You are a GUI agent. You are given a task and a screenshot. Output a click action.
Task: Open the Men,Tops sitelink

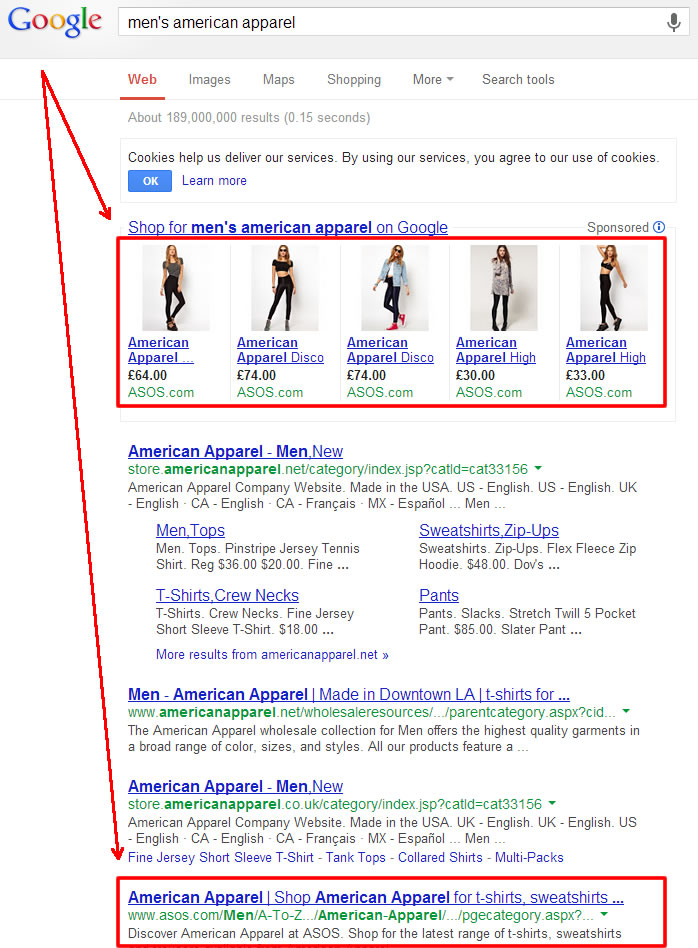pyautogui.click(x=190, y=531)
